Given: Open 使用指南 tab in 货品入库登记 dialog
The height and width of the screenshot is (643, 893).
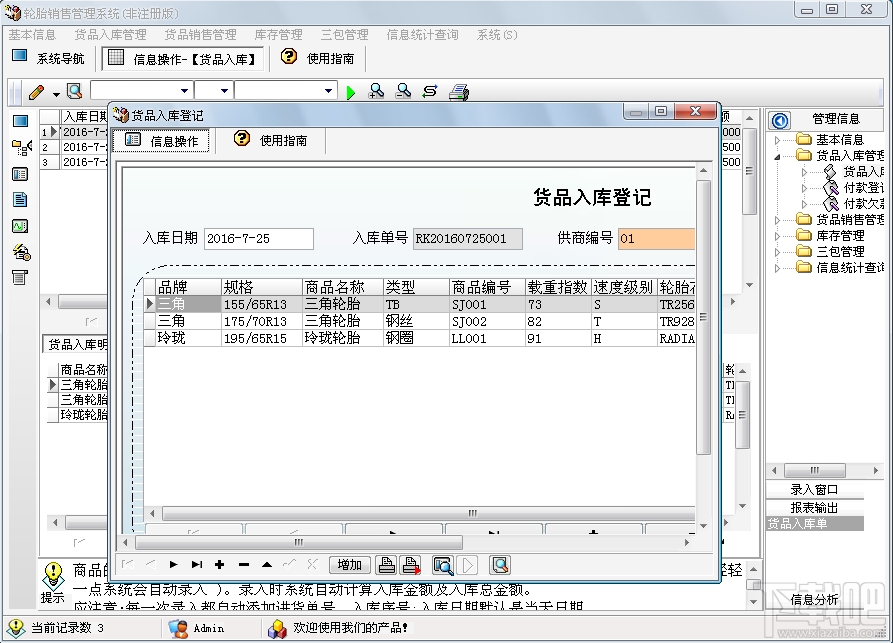Looking at the screenshot, I should (271, 140).
